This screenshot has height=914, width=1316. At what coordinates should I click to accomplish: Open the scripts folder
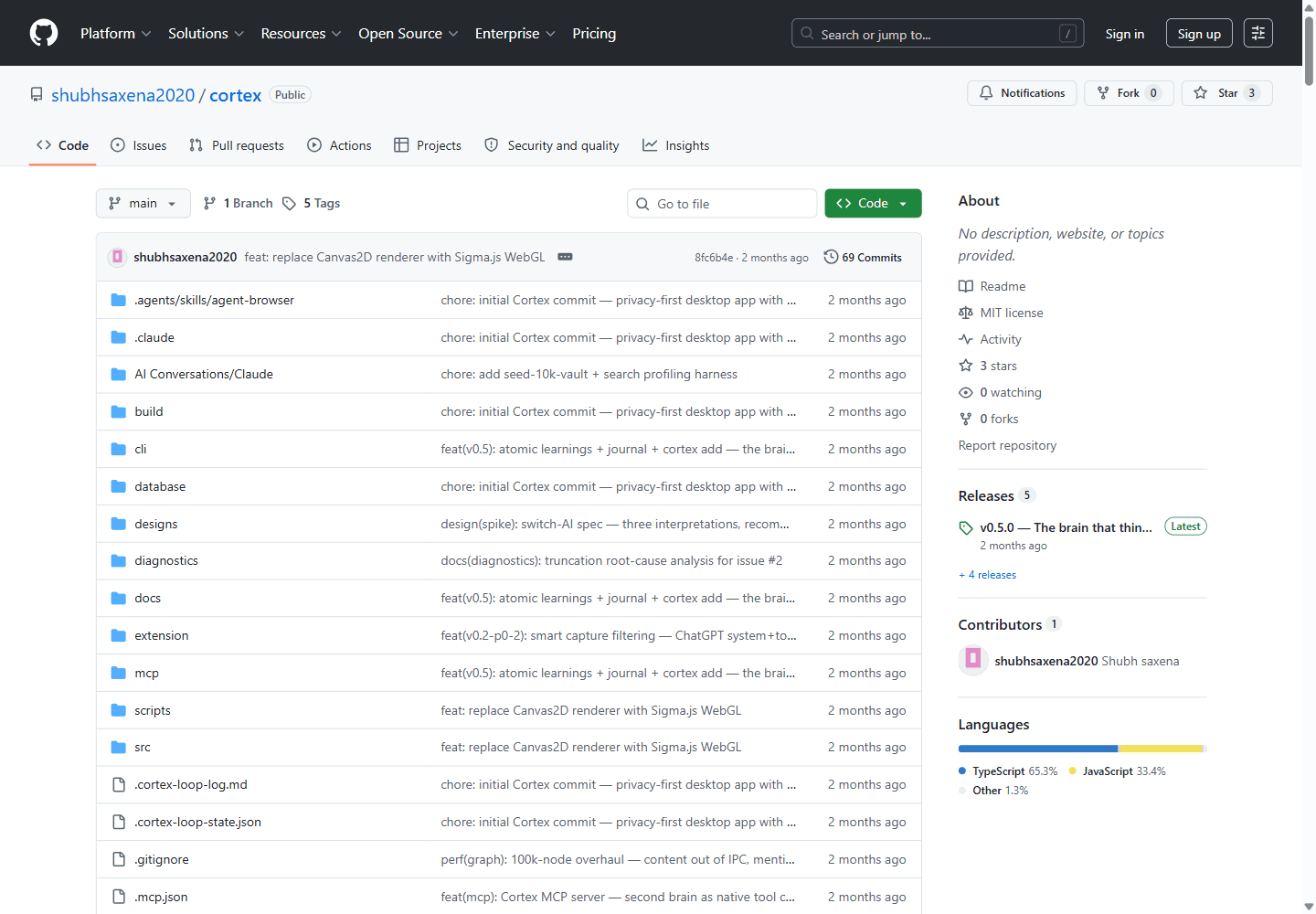coord(153,710)
